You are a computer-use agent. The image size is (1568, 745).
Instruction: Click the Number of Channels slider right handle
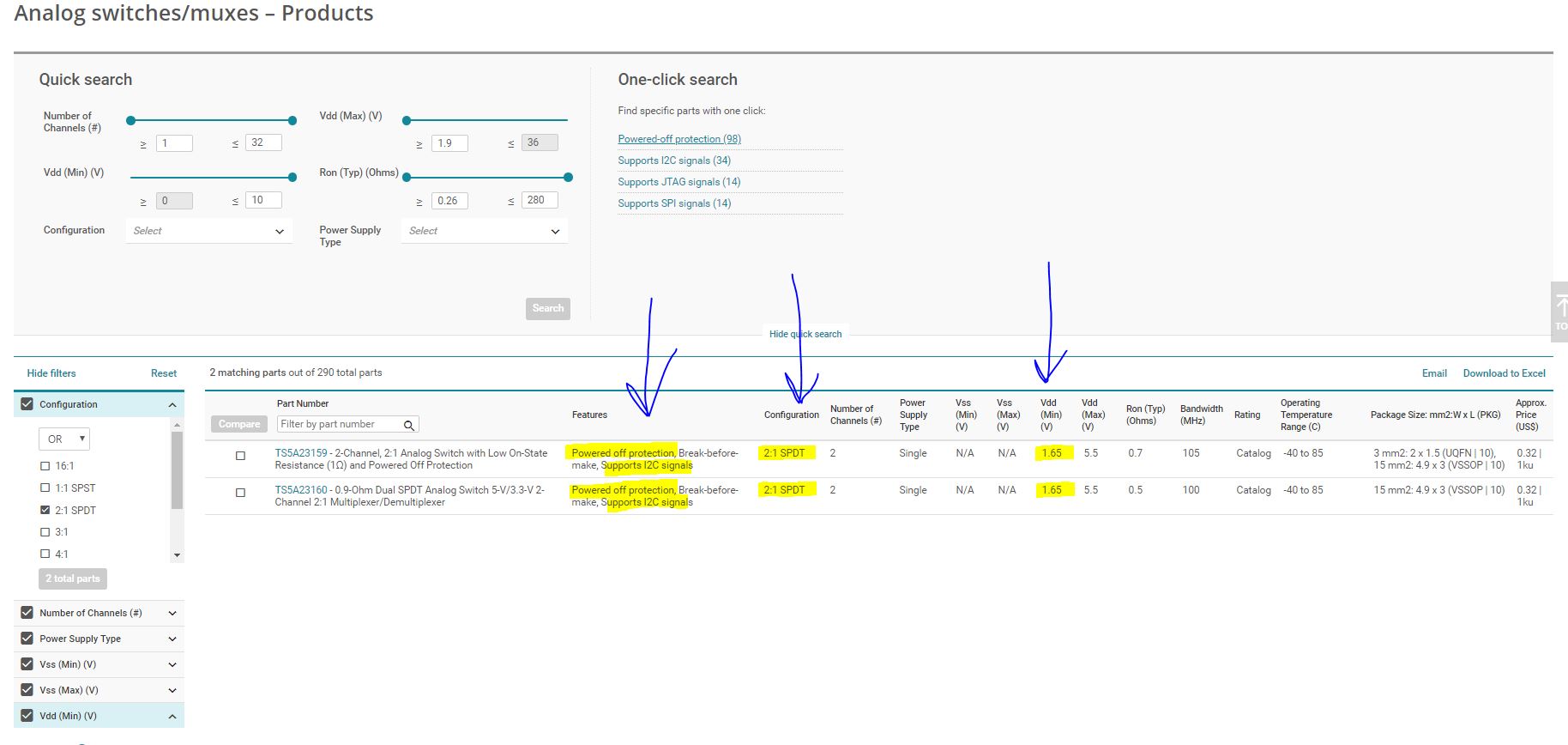[x=292, y=121]
